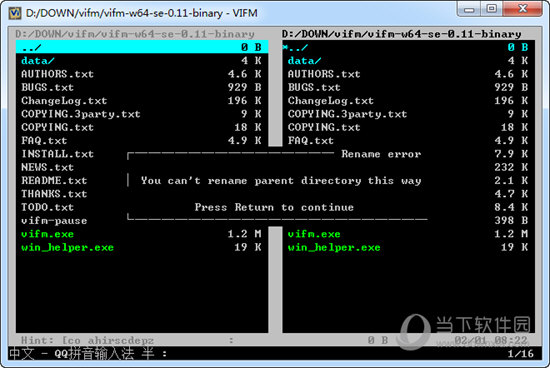
Task: Click the Rename error dialog title
Action: click(x=381, y=154)
